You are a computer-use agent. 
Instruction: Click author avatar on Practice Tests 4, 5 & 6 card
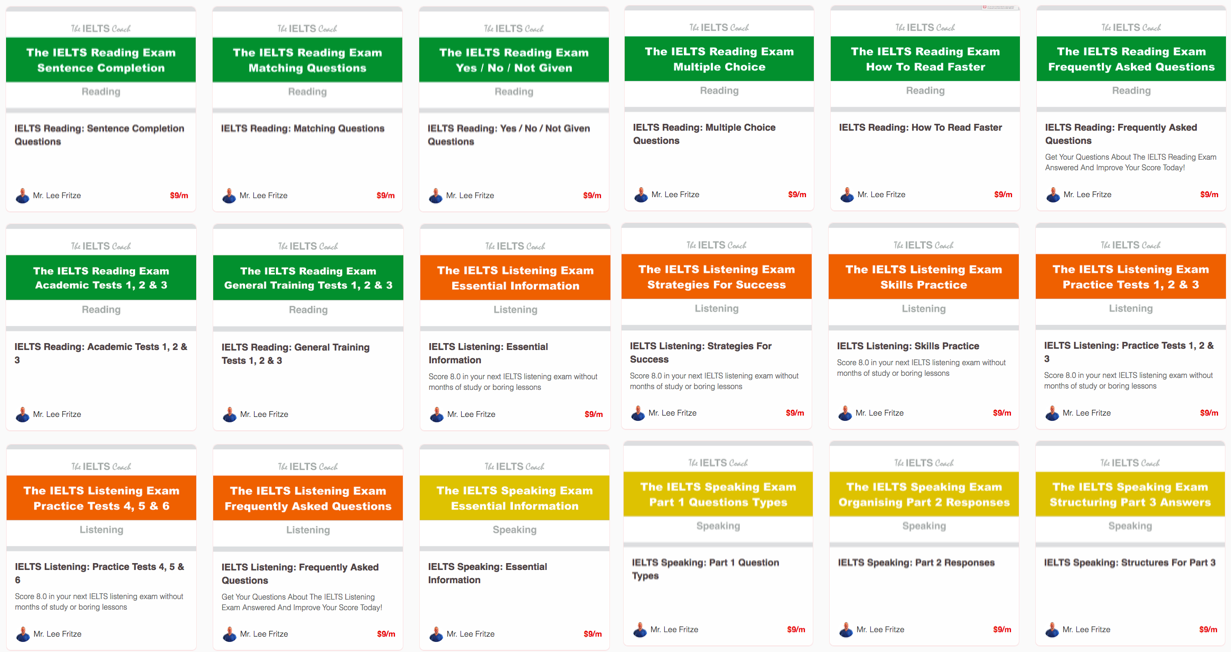[22, 634]
